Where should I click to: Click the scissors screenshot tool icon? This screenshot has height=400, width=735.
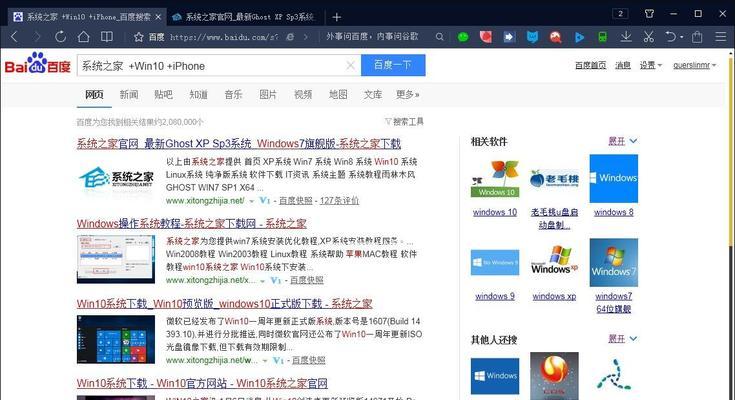coord(649,37)
